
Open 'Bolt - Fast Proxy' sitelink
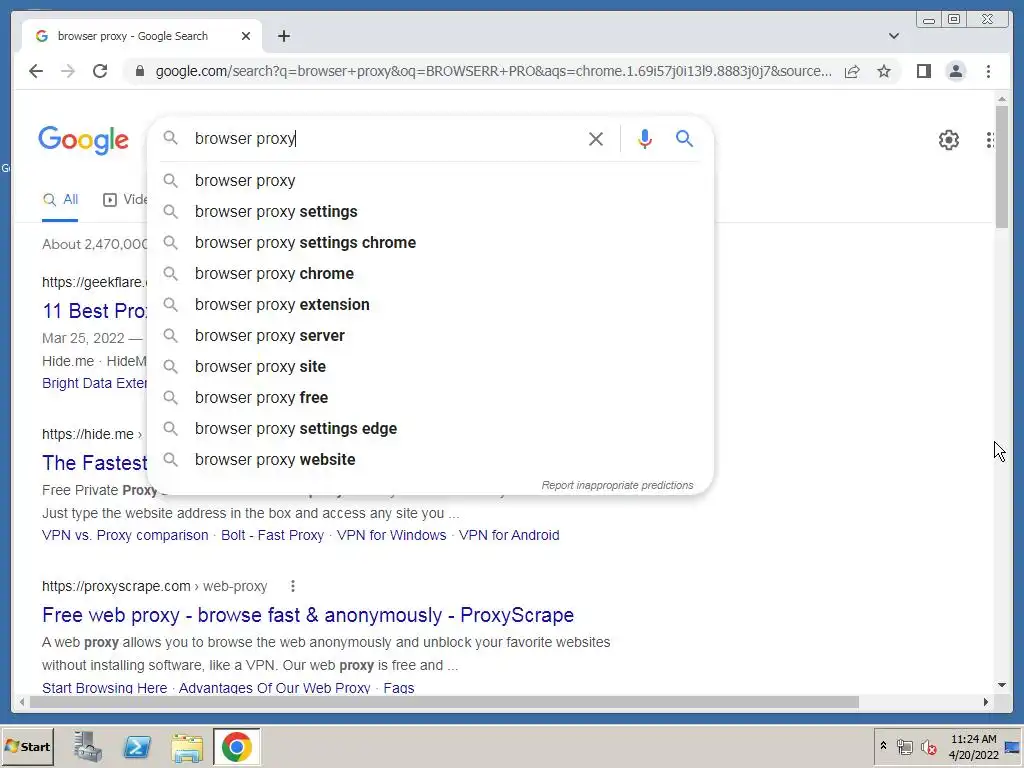click(272, 536)
